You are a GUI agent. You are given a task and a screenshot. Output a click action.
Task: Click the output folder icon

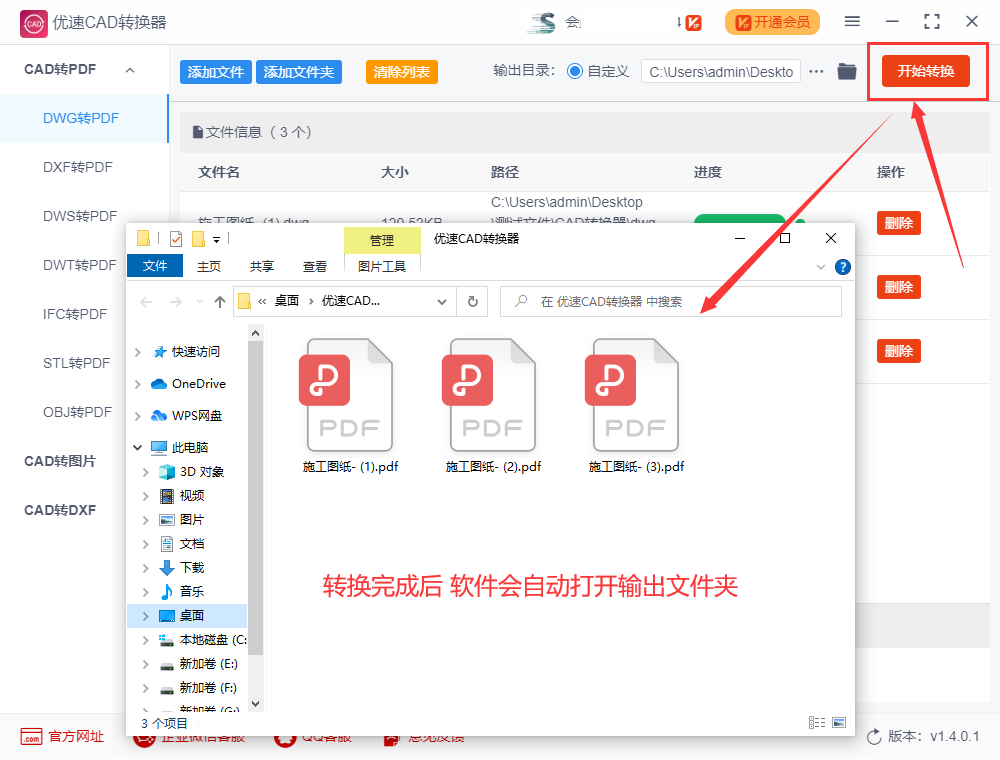point(847,71)
